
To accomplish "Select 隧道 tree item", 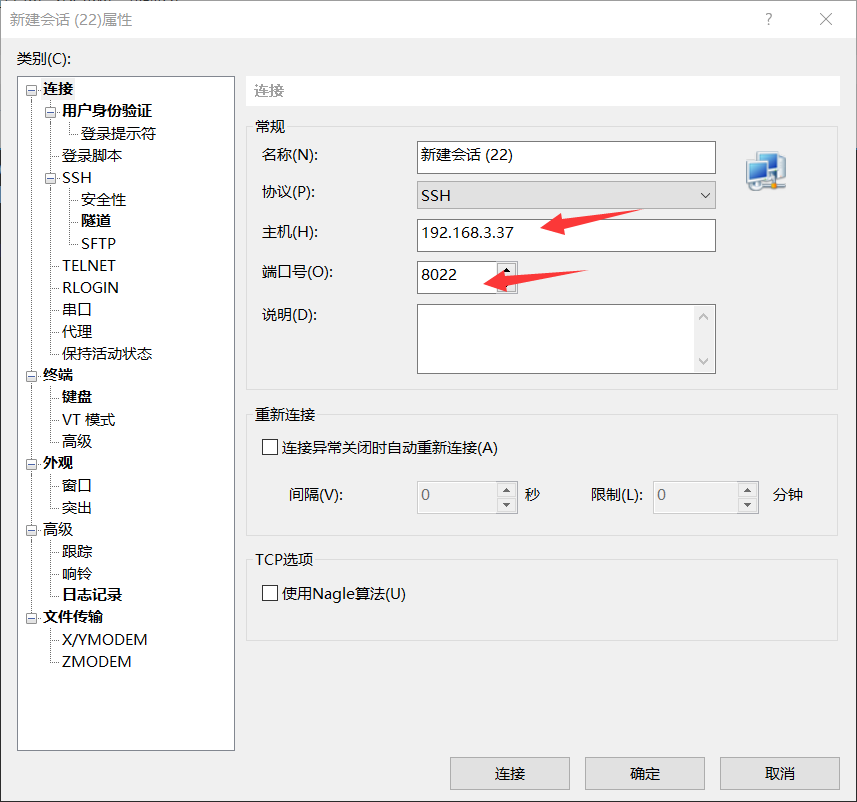I will tap(96, 221).
